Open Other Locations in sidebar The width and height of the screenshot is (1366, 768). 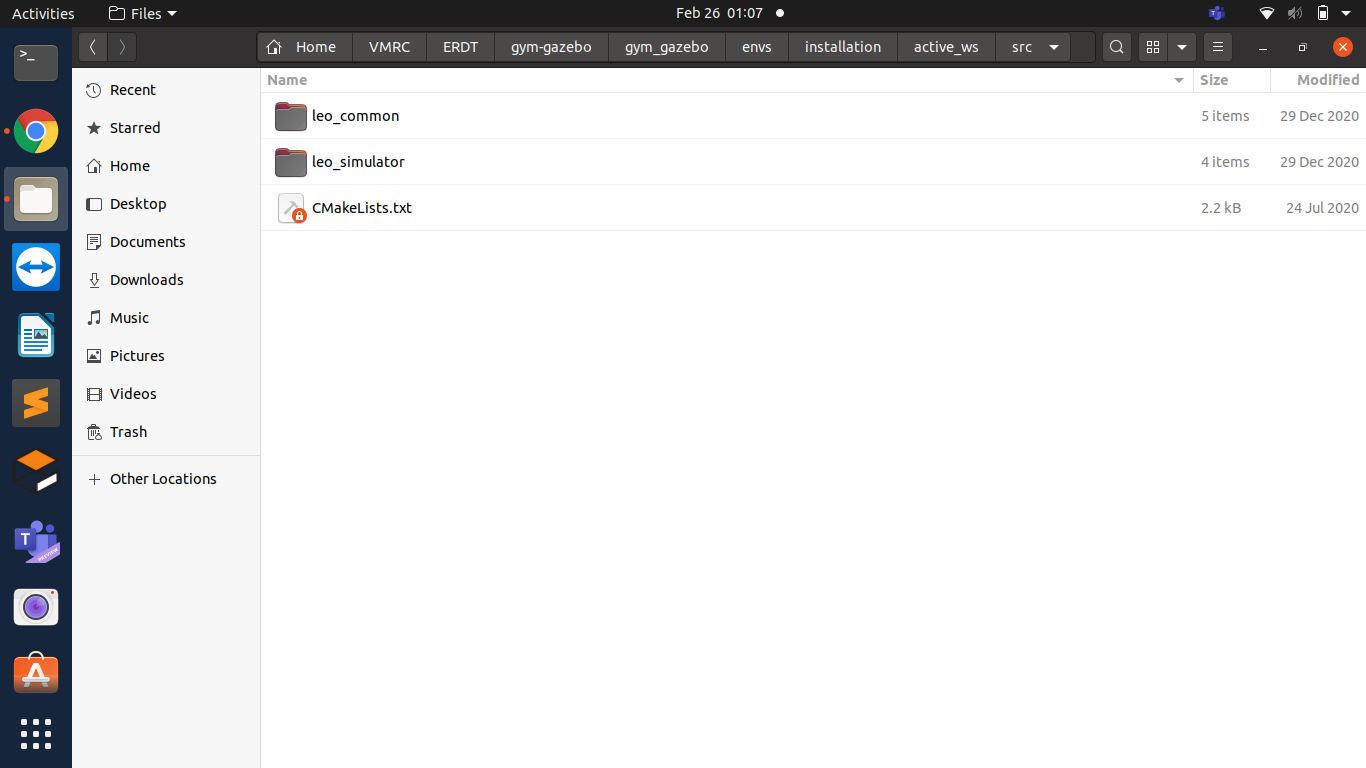(x=166, y=479)
